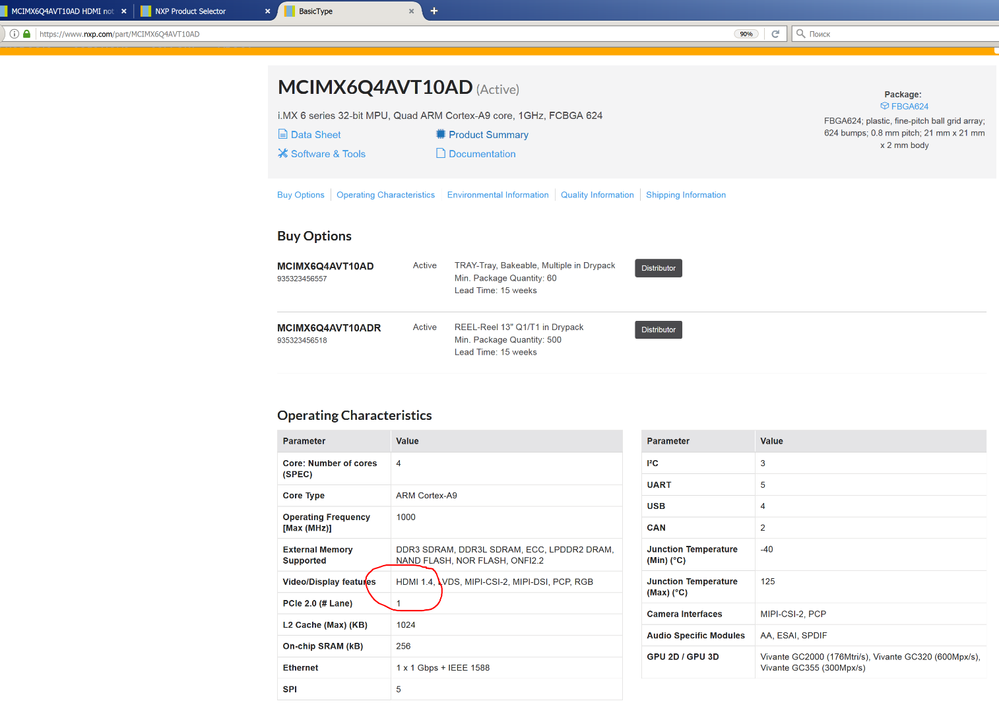Click part code 935323456557
999x713 pixels.
pyautogui.click(x=302, y=279)
